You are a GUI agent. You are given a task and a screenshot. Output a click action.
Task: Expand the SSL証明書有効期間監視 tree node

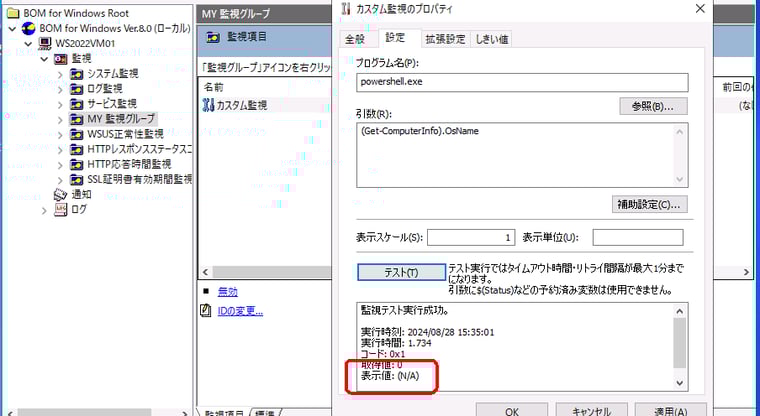coord(60,180)
